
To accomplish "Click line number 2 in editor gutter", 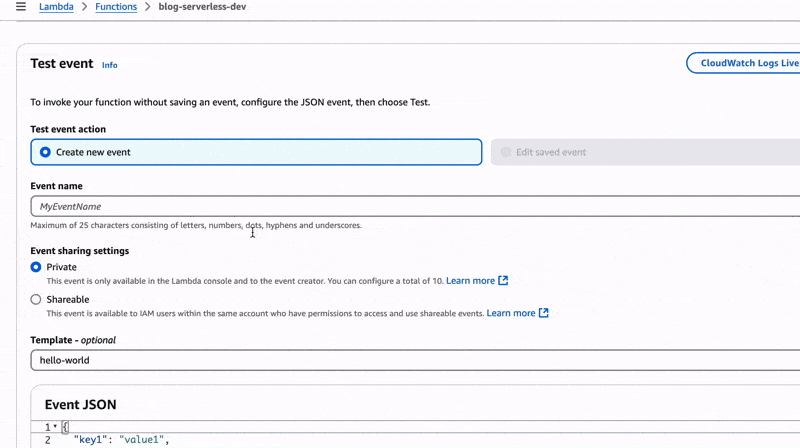I will [x=47, y=440].
